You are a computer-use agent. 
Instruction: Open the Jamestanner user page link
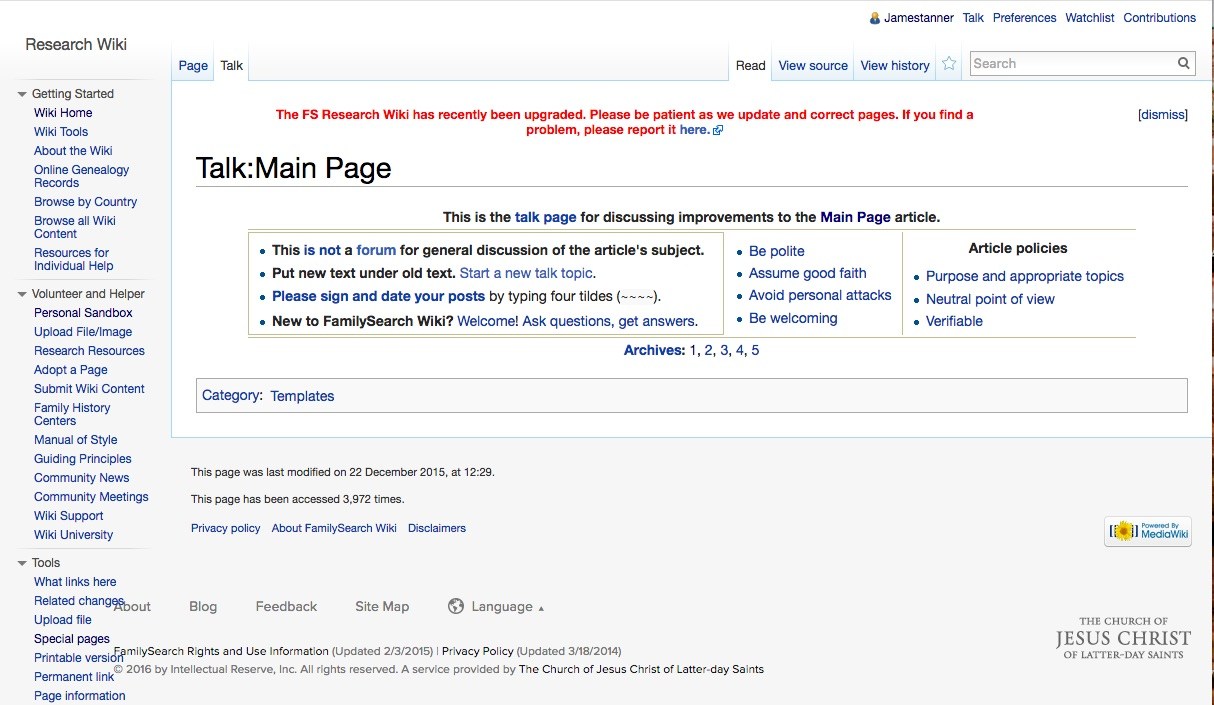(919, 18)
